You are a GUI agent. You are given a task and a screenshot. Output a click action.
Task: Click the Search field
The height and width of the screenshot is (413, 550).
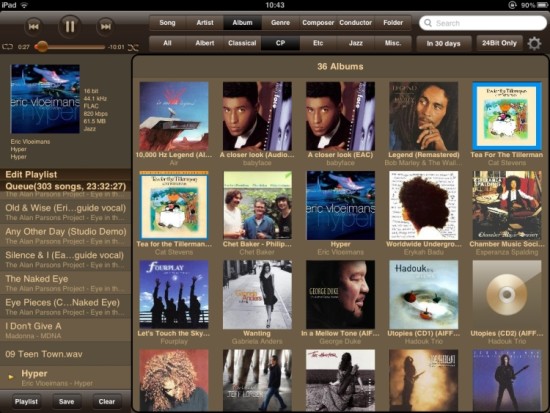(483, 23)
